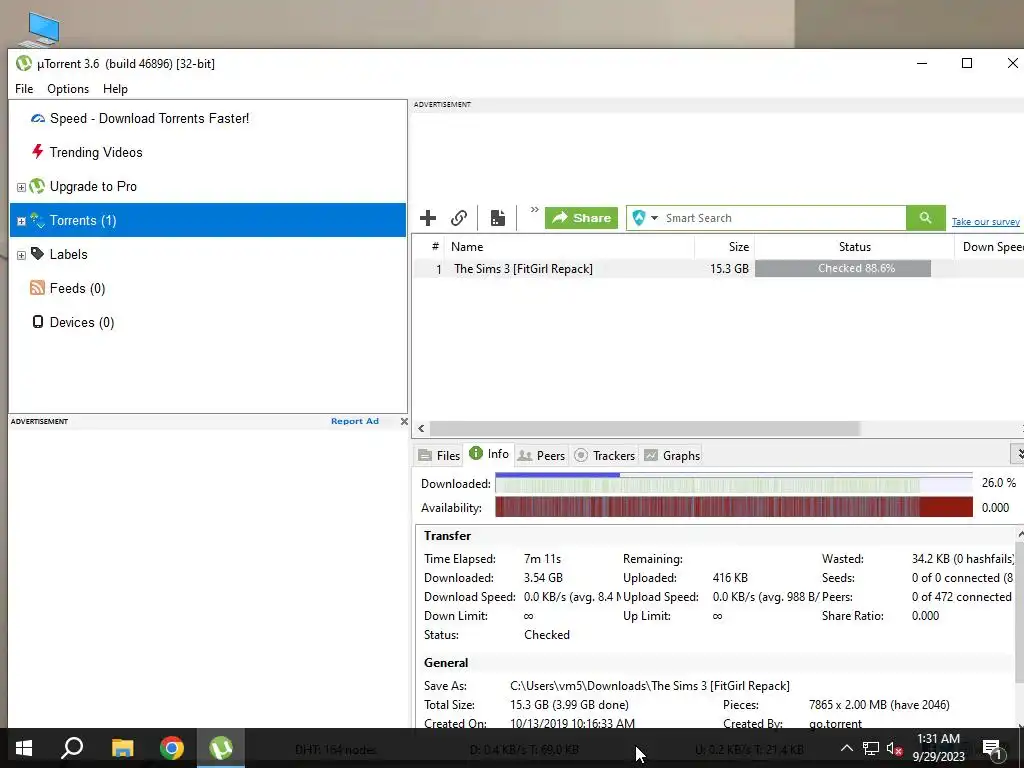1024x768 pixels.
Task: Select the Torrents (1) sidebar item
Action: click(x=208, y=220)
